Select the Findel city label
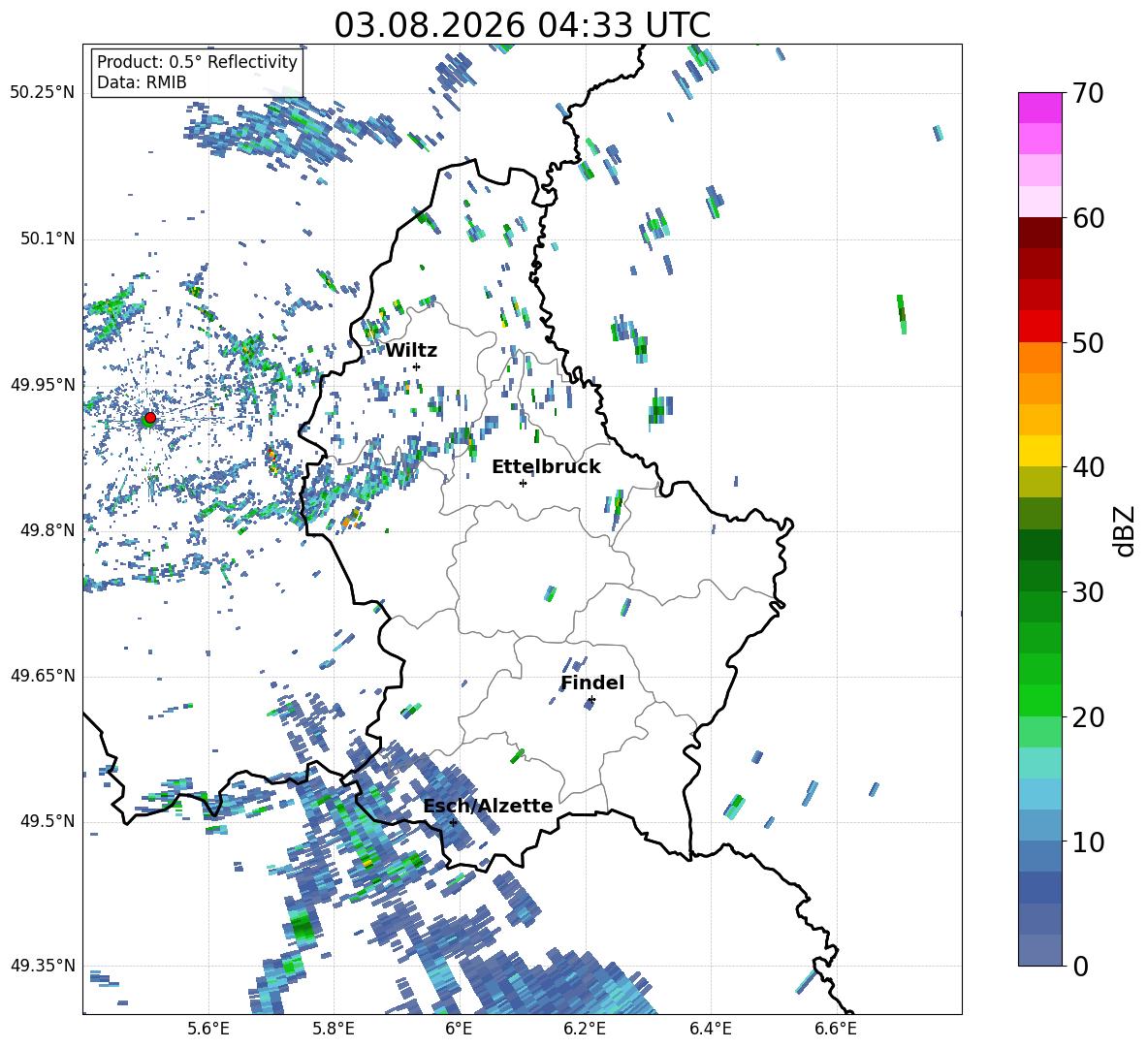This screenshot has width=1148, height=1048. 592,683
